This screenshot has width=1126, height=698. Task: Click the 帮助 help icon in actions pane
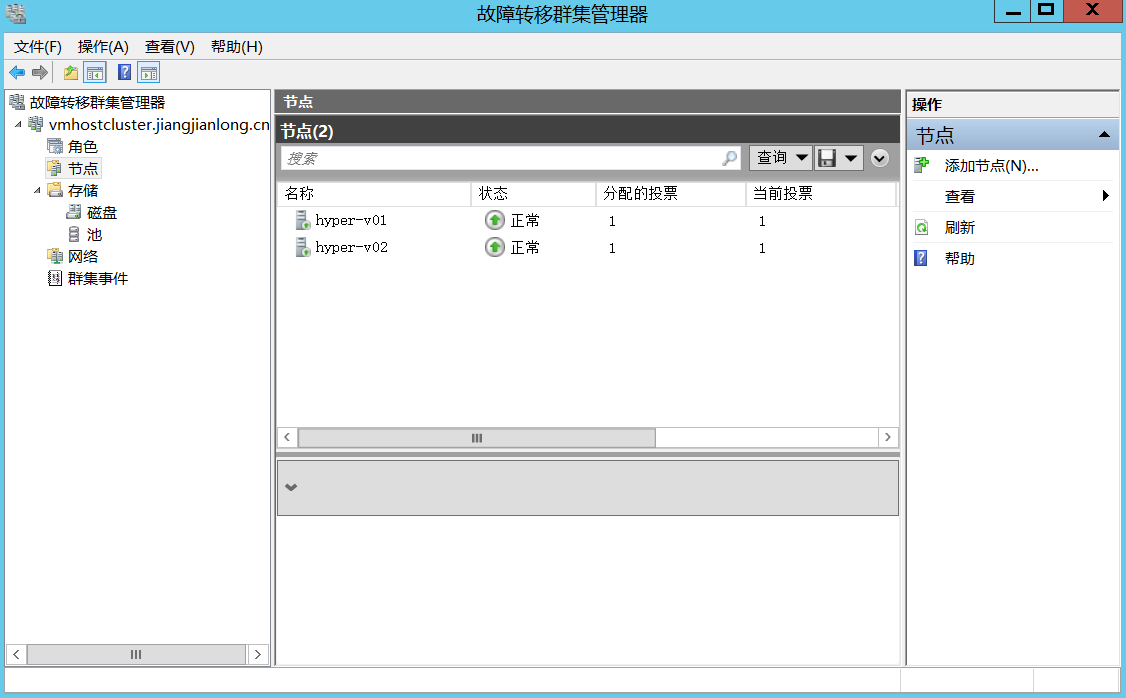point(921,258)
